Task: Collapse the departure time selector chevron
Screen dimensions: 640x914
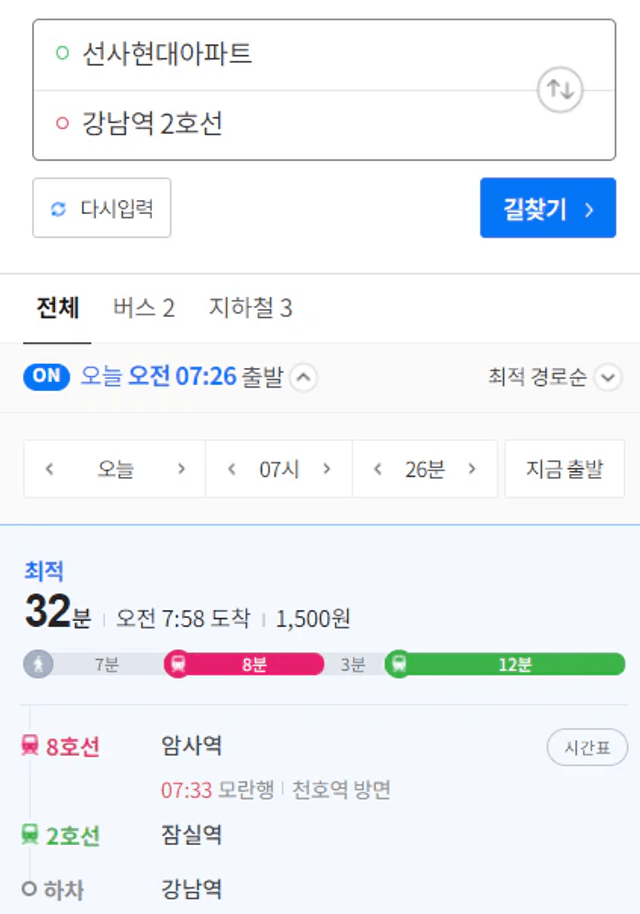Action: click(303, 377)
